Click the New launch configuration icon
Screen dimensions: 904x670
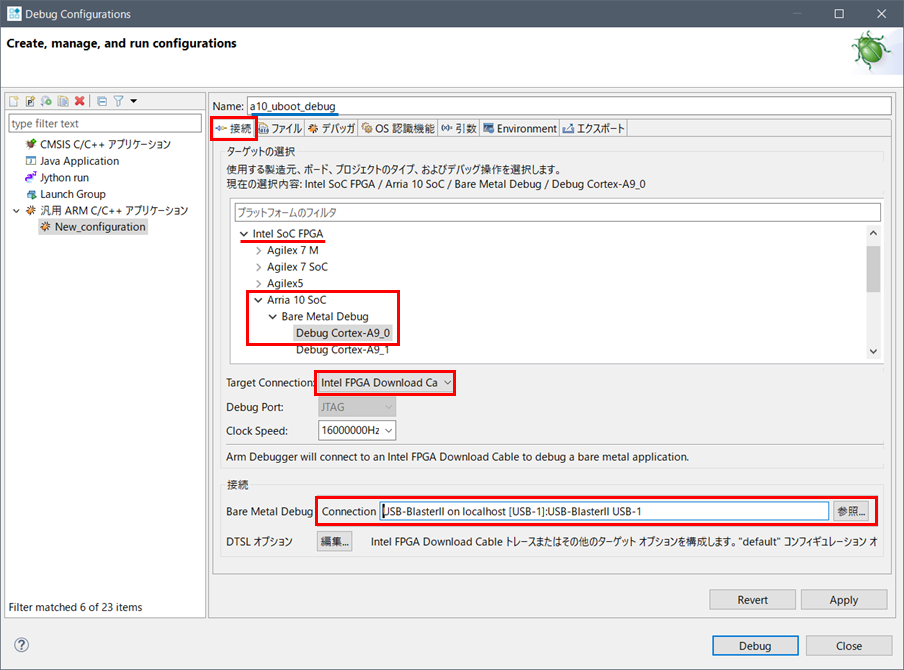tap(15, 101)
